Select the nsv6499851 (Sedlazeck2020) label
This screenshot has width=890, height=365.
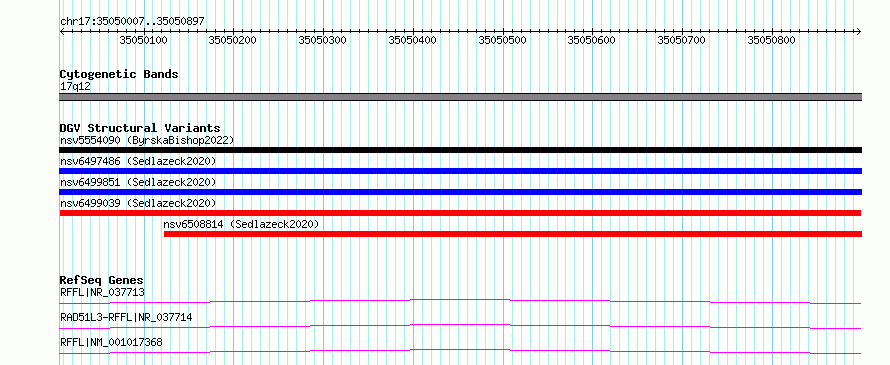pos(138,182)
